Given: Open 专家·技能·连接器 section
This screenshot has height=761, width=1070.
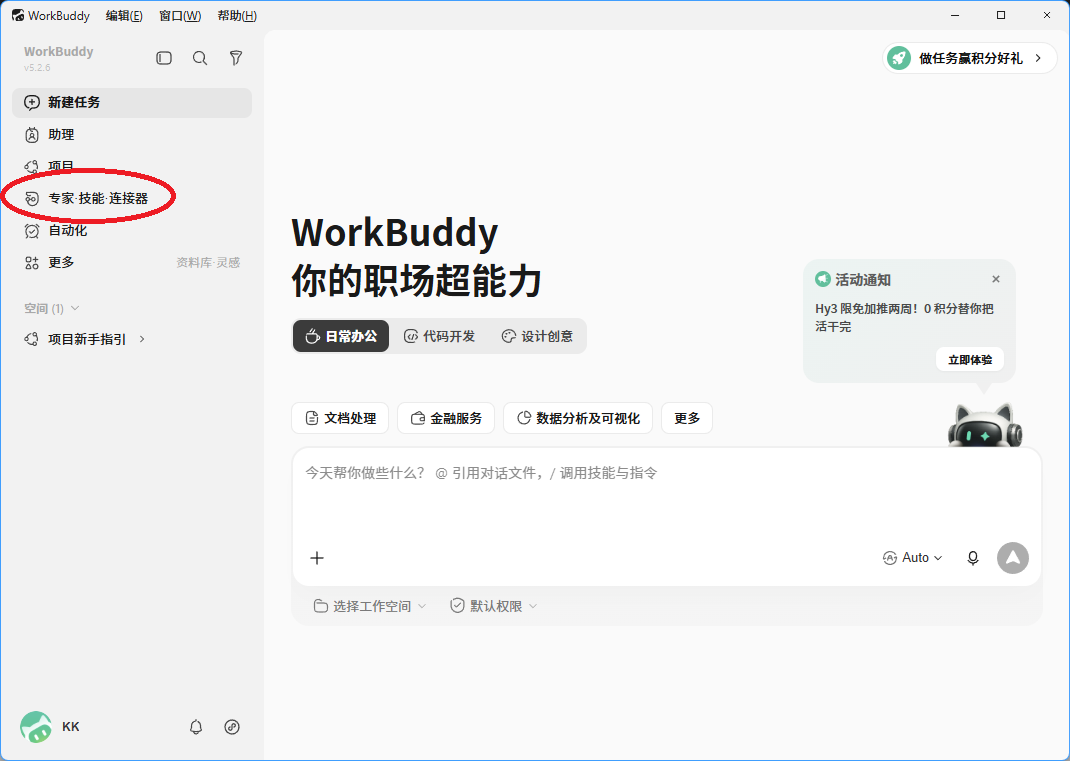Looking at the screenshot, I should [x=132, y=198].
